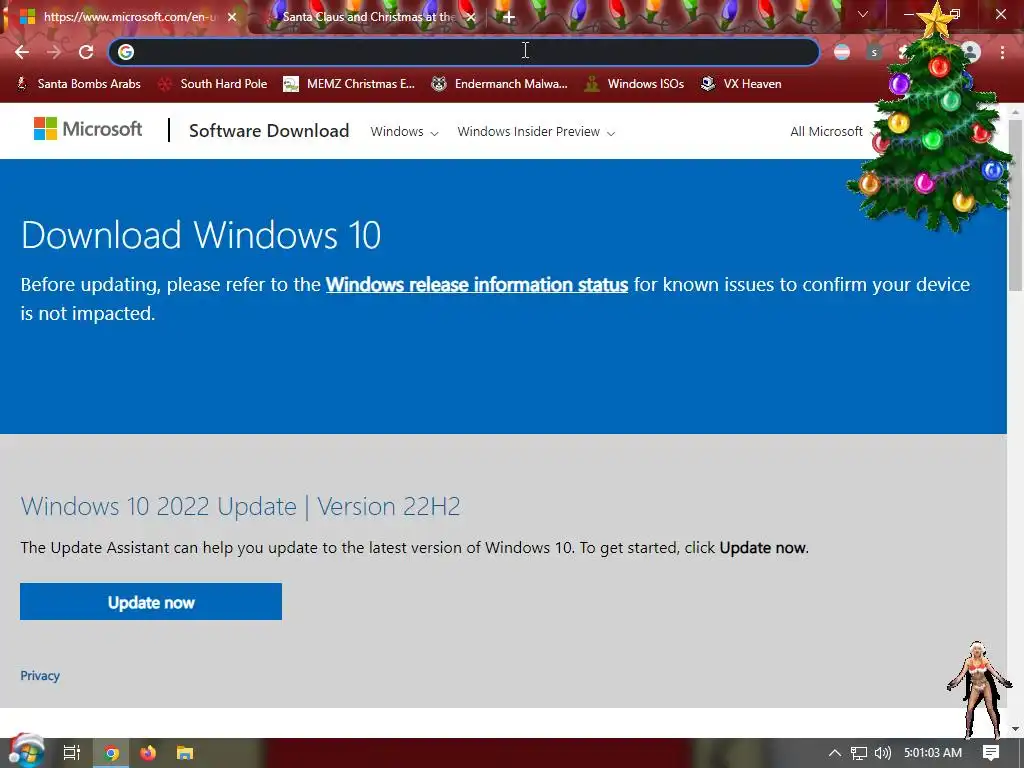The height and width of the screenshot is (768, 1024).
Task: Open Task View on the taskbar
Action: [x=72, y=753]
